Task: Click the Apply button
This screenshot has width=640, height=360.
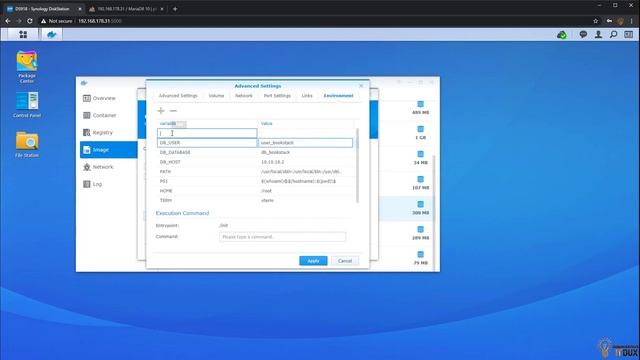Action: click(x=313, y=261)
